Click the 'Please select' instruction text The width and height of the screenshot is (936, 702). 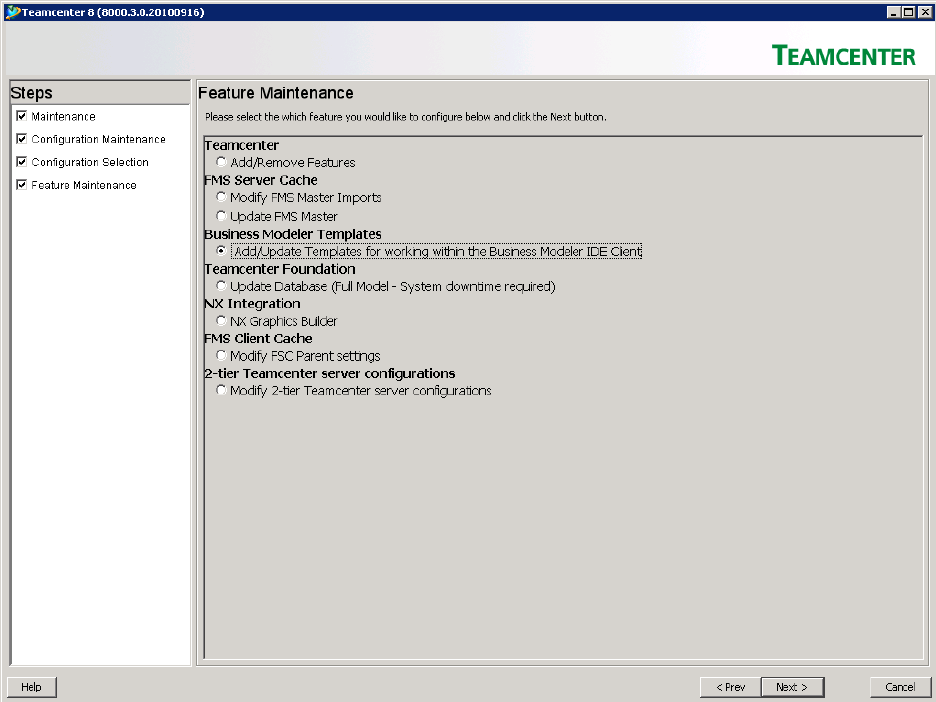(x=406, y=117)
